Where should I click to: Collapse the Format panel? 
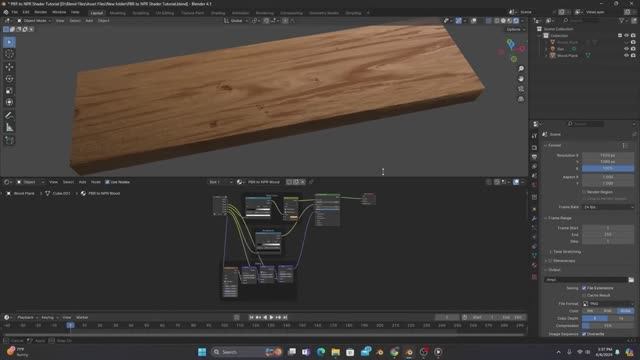click(x=553, y=145)
